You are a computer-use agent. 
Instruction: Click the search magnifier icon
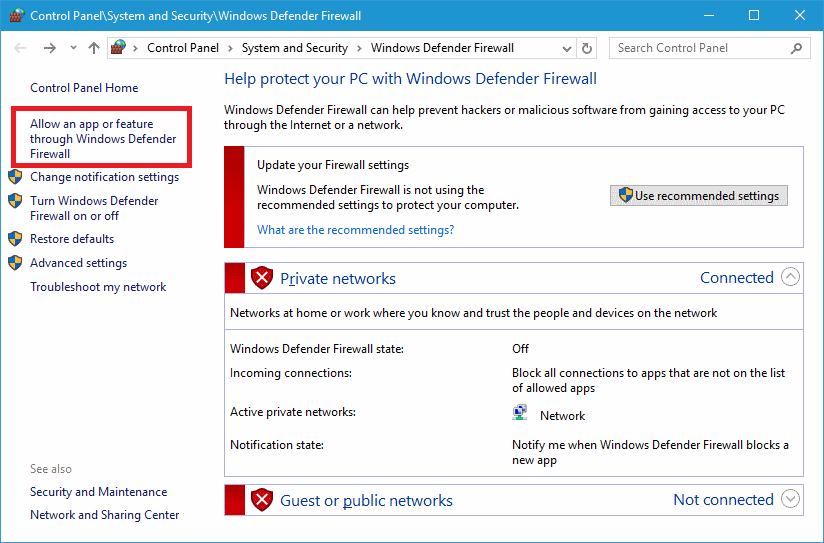[x=796, y=48]
